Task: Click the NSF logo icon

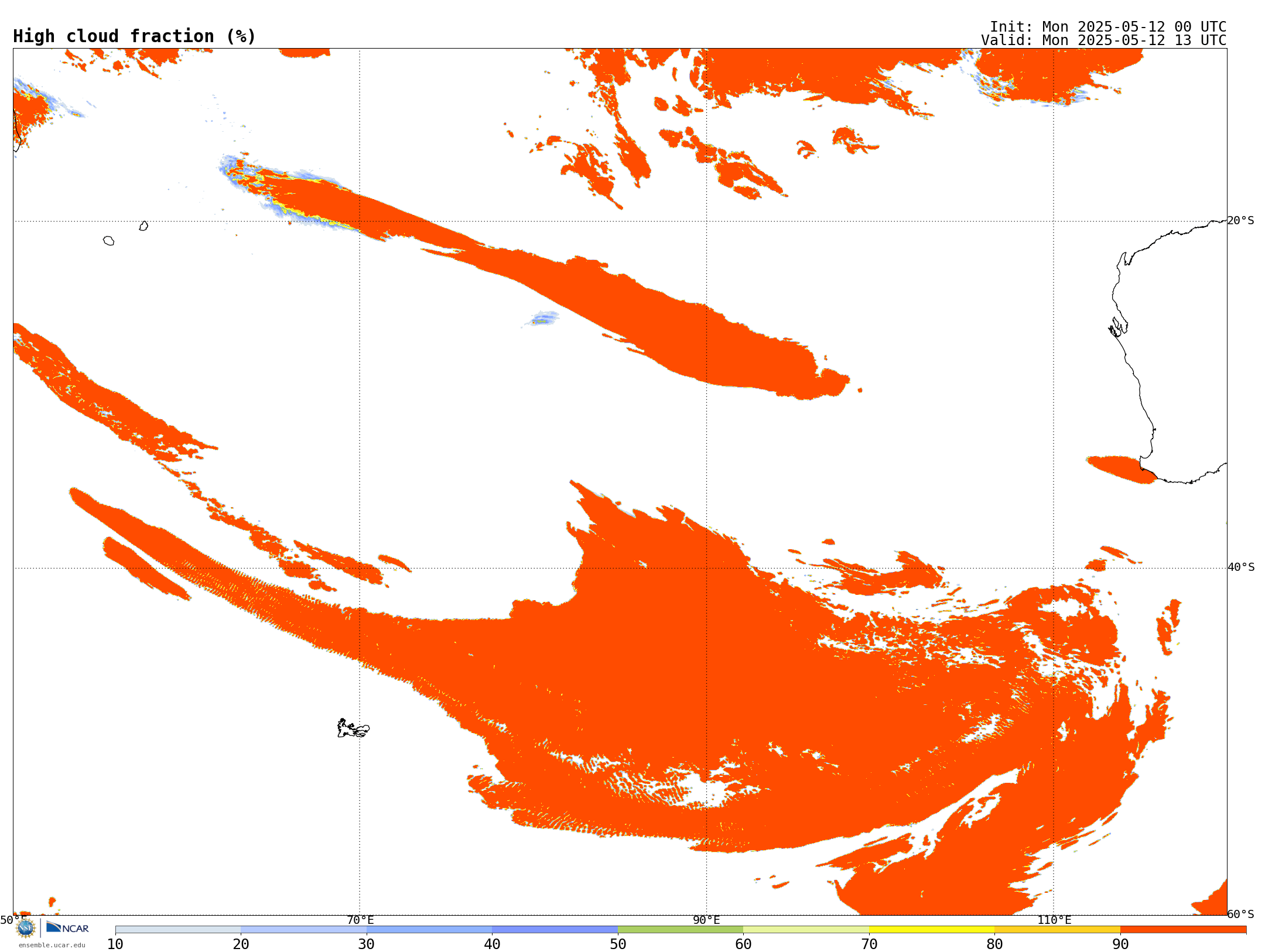Action: [x=26, y=928]
